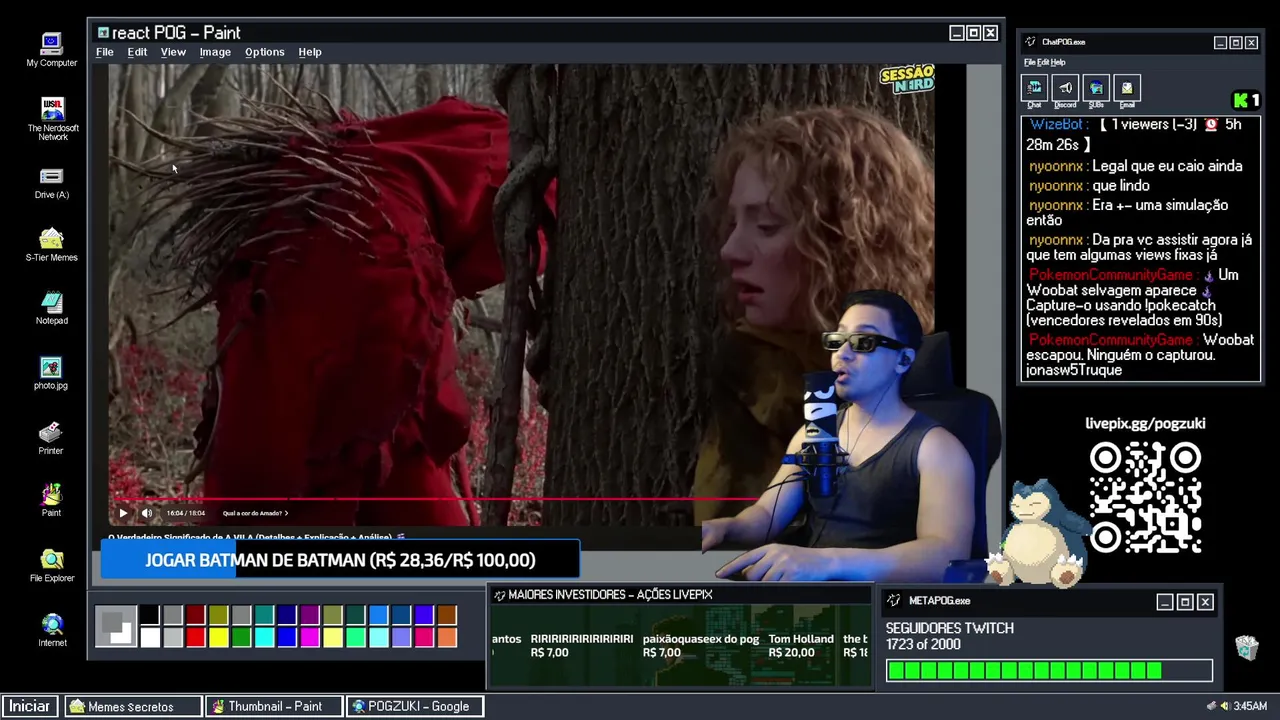
Task: Click the livepix.gg/pogzuki link text
Action: click(1145, 424)
